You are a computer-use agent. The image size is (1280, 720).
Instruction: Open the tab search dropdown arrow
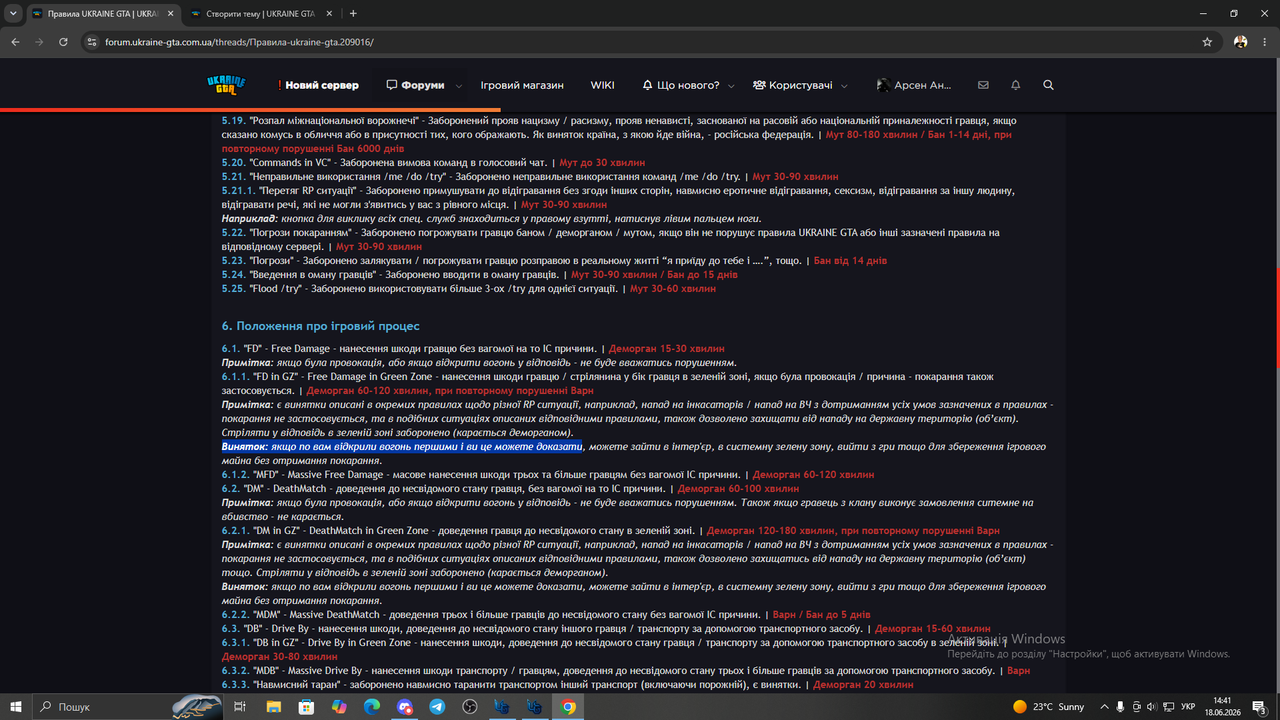(x=12, y=13)
